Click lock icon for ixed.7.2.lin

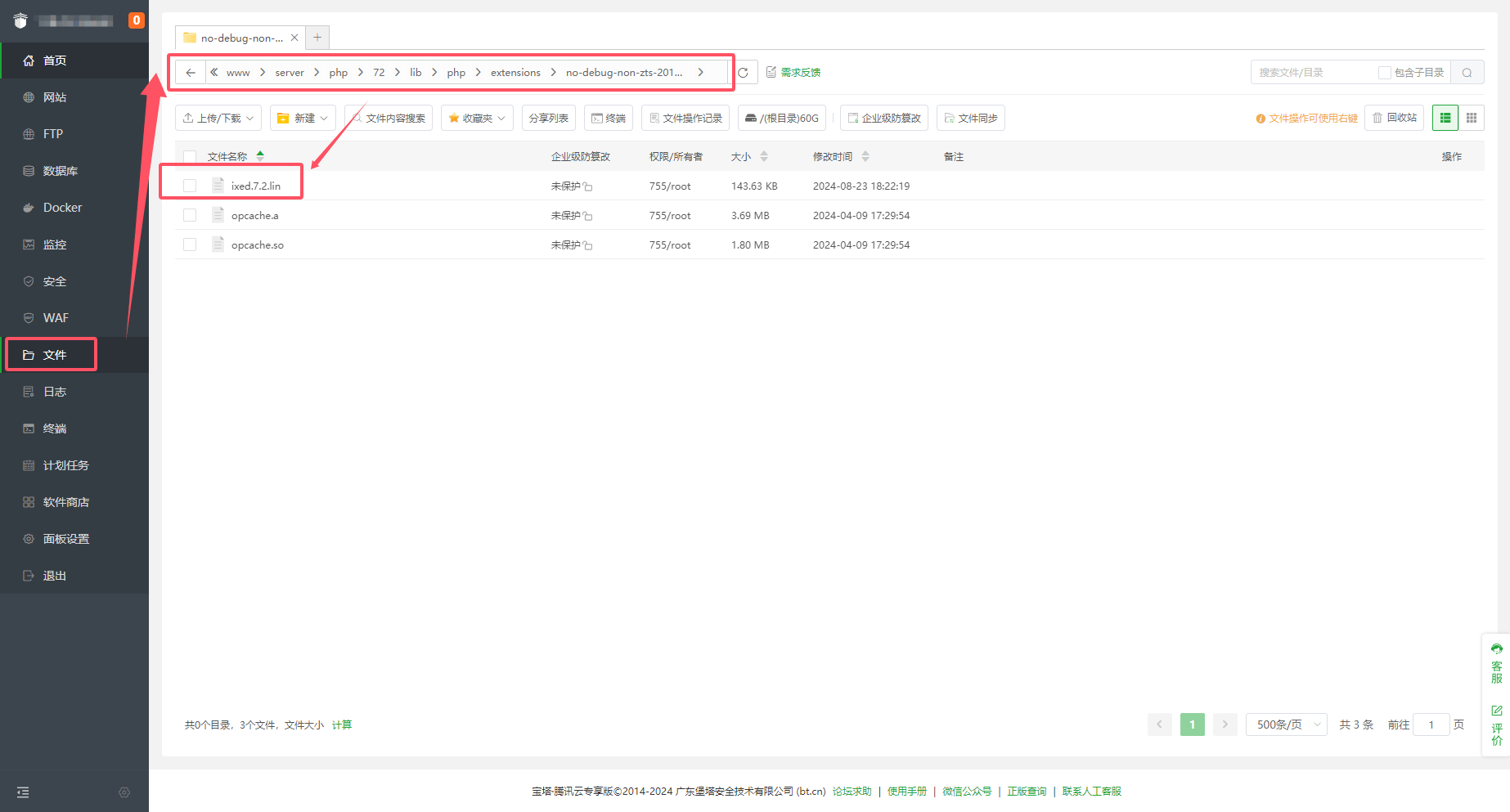click(587, 186)
